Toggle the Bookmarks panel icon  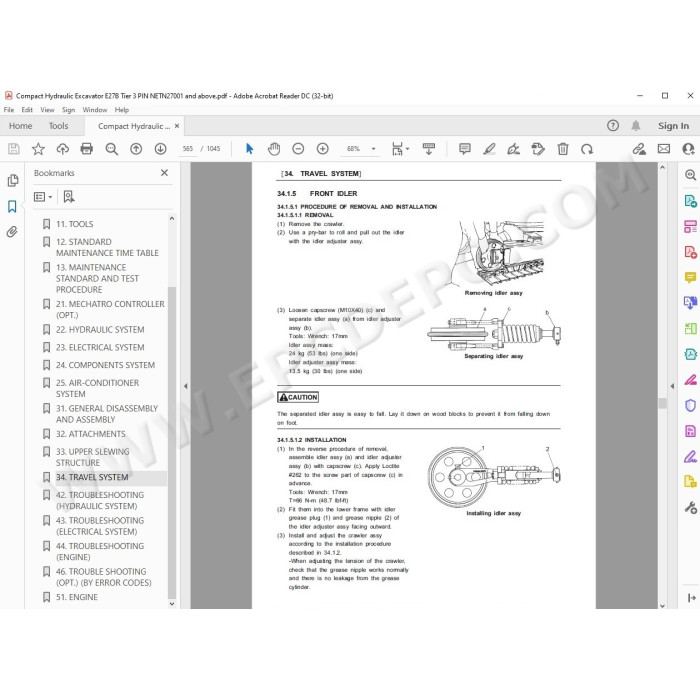click(x=12, y=206)
